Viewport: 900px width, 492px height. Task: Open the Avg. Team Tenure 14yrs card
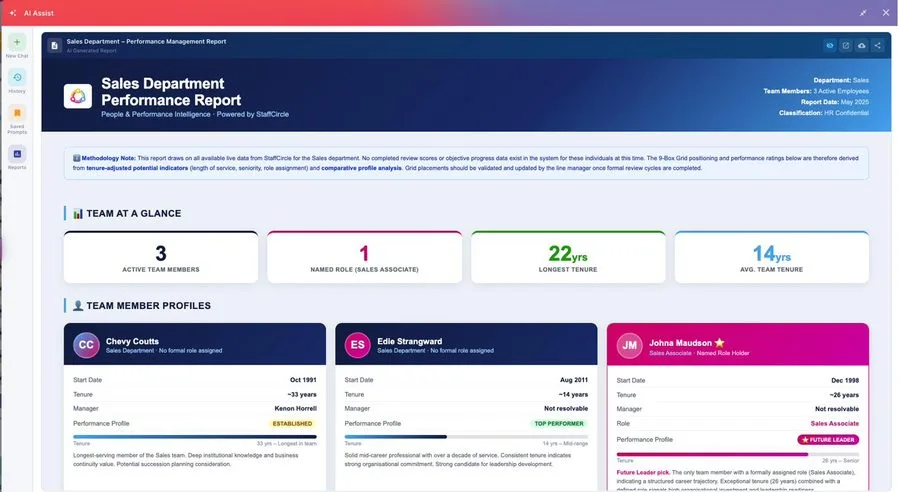coord(771,257)
